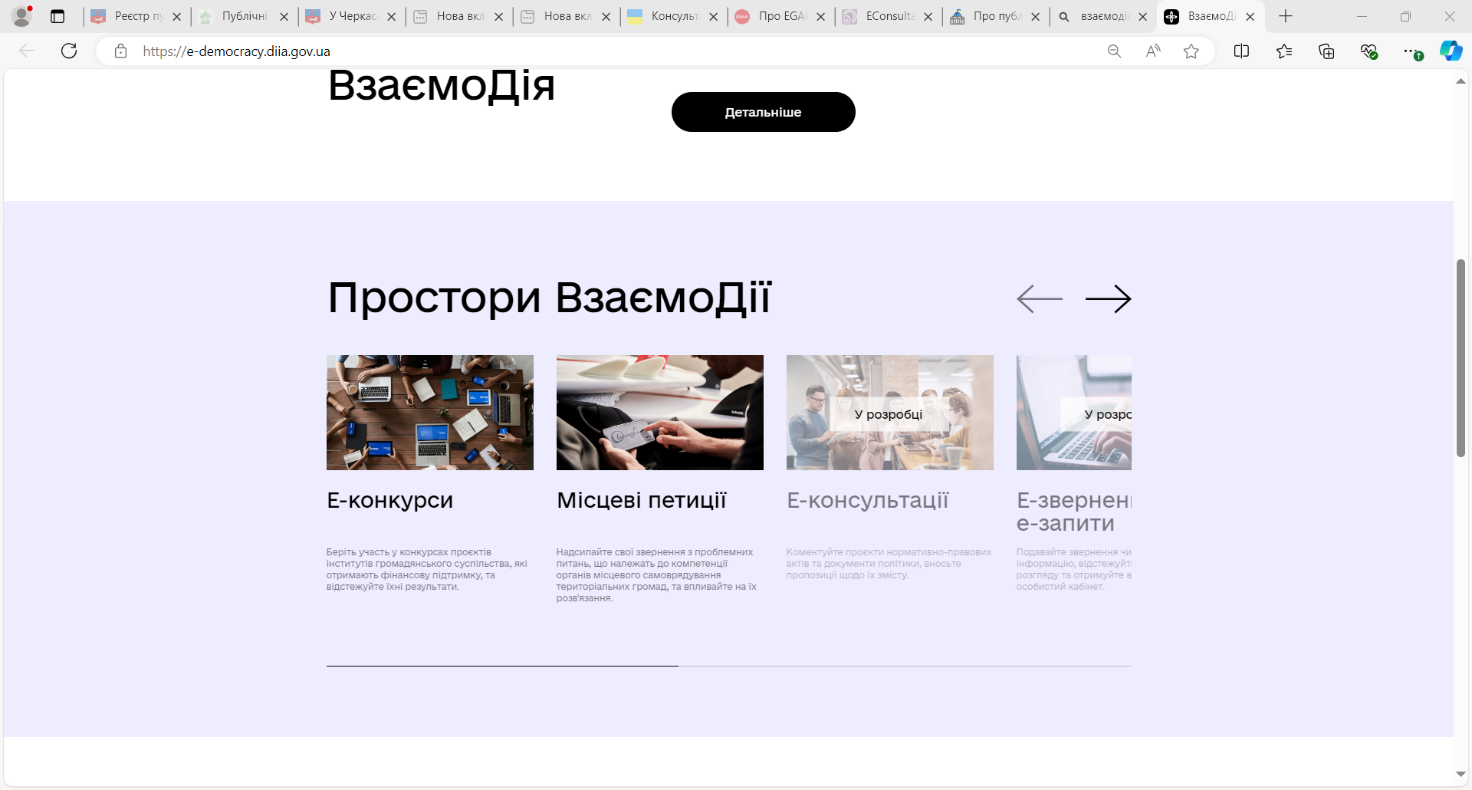View site information via the lock icon
Viewport: 1472px width, 790px height.
tap(121, 51)
